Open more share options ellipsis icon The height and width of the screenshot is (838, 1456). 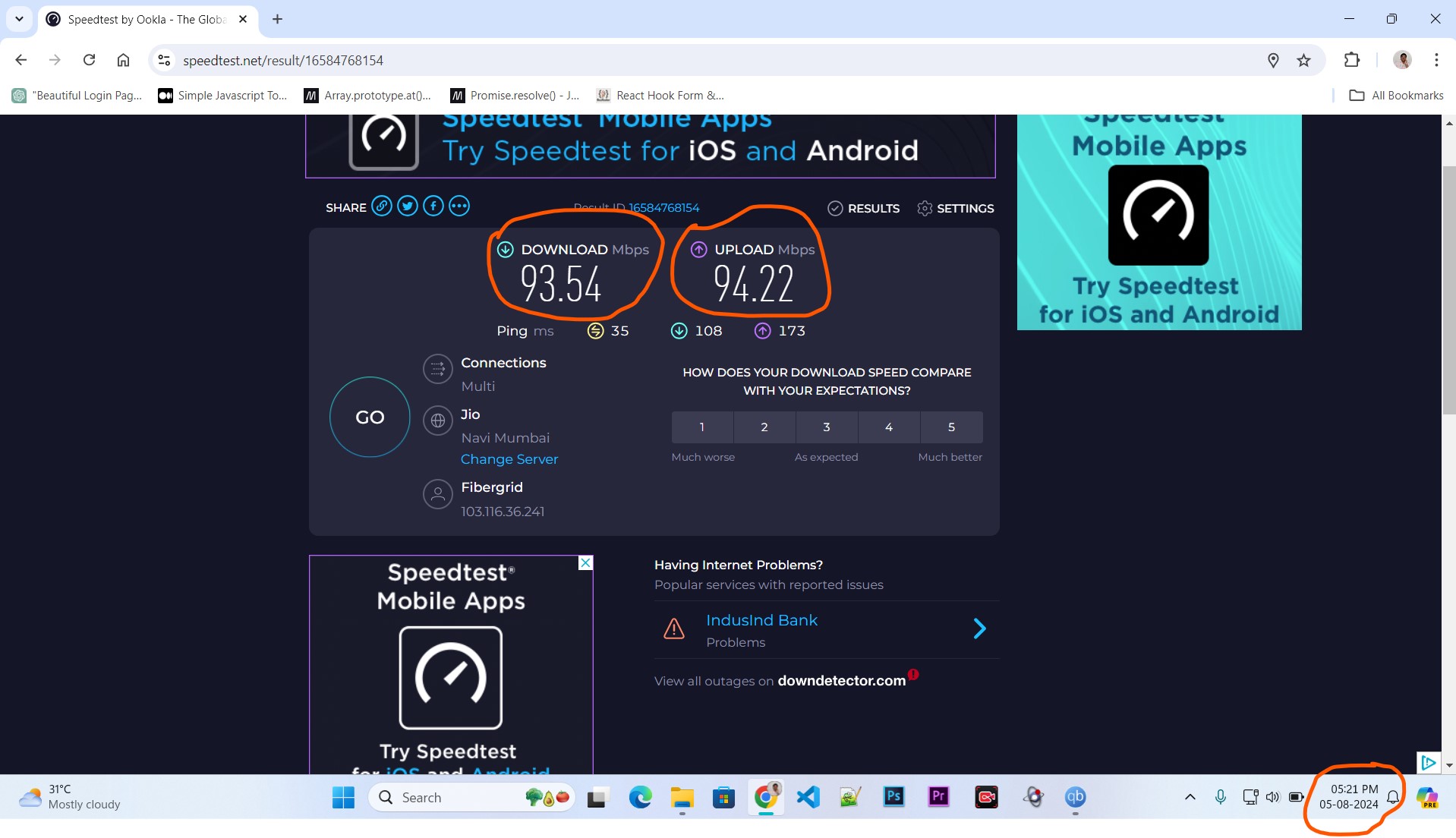coord(459,206)
